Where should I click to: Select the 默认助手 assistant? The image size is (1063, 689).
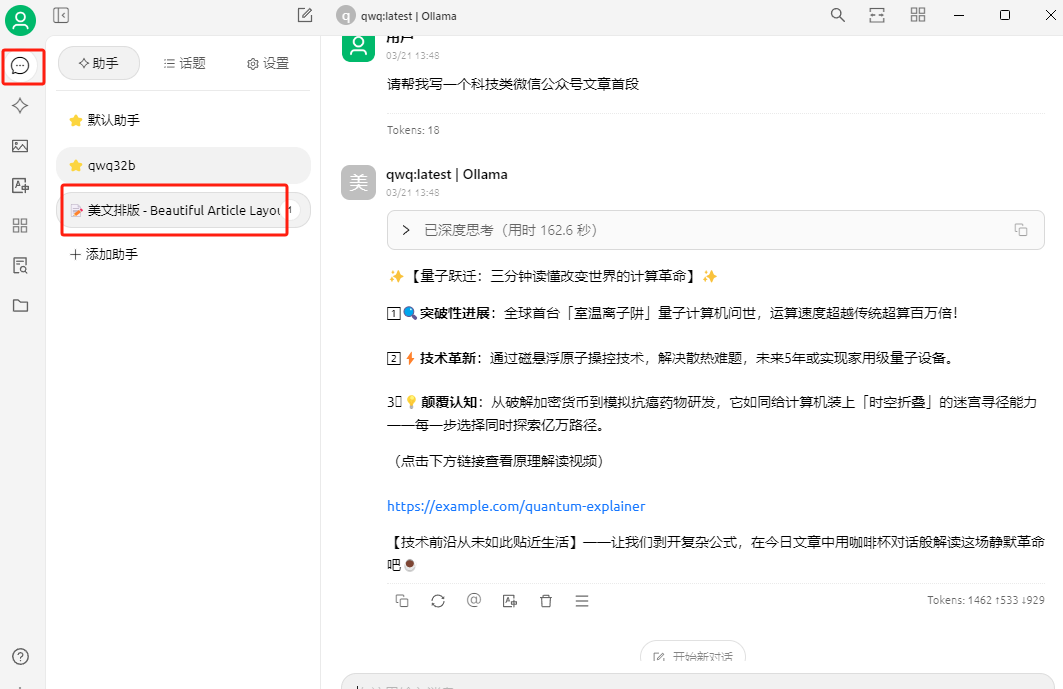(113, 120)
